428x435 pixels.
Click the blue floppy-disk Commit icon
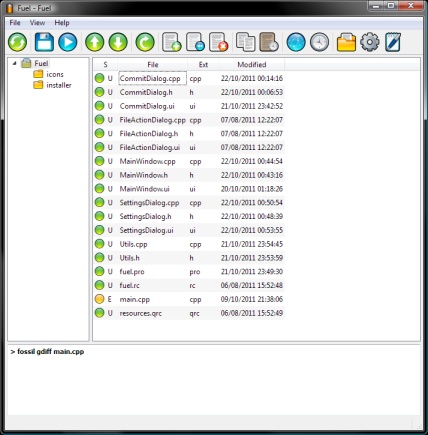click(x=44, y=42)
